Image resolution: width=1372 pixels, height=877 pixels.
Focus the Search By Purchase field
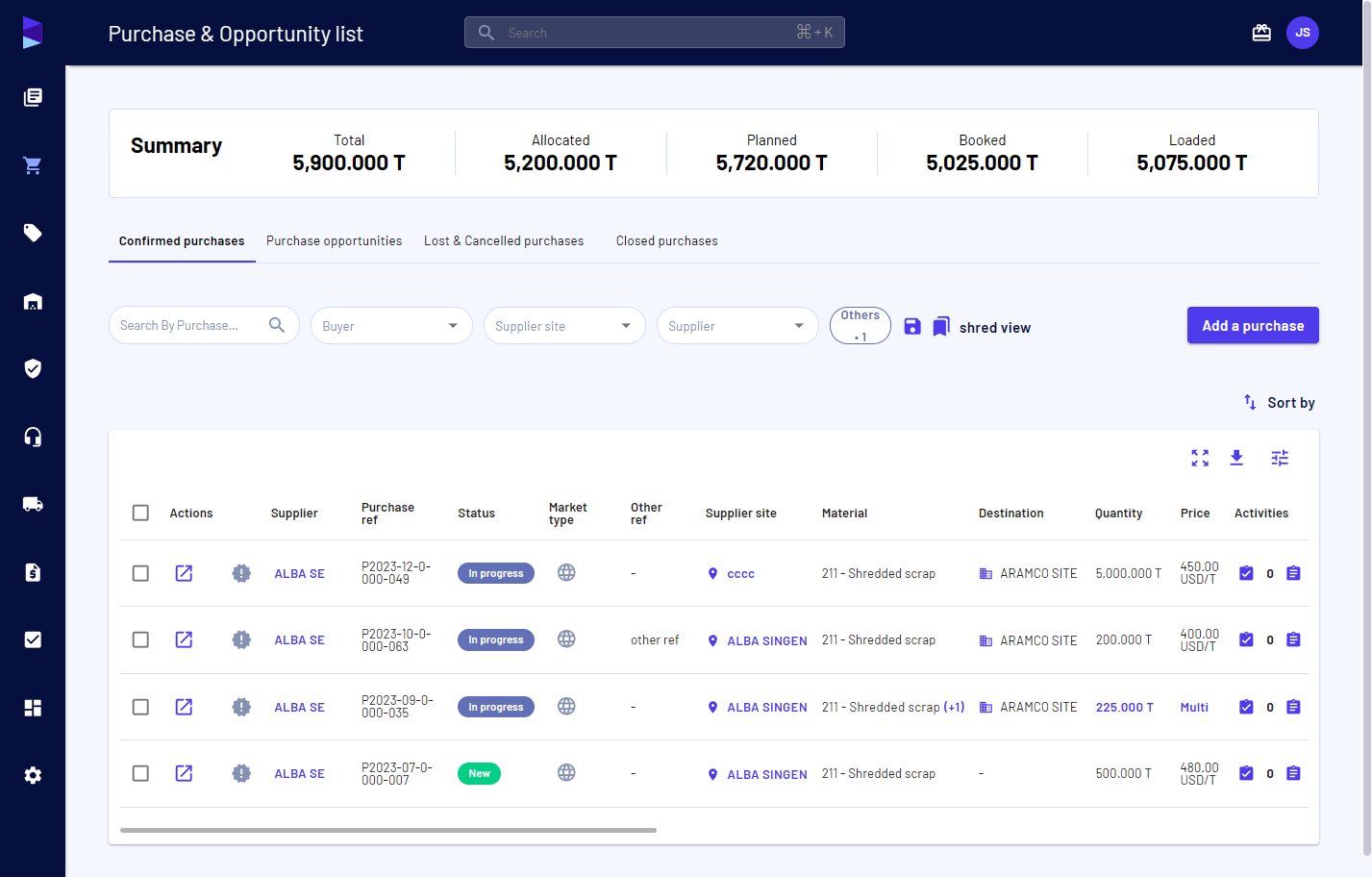coord(204,326)
